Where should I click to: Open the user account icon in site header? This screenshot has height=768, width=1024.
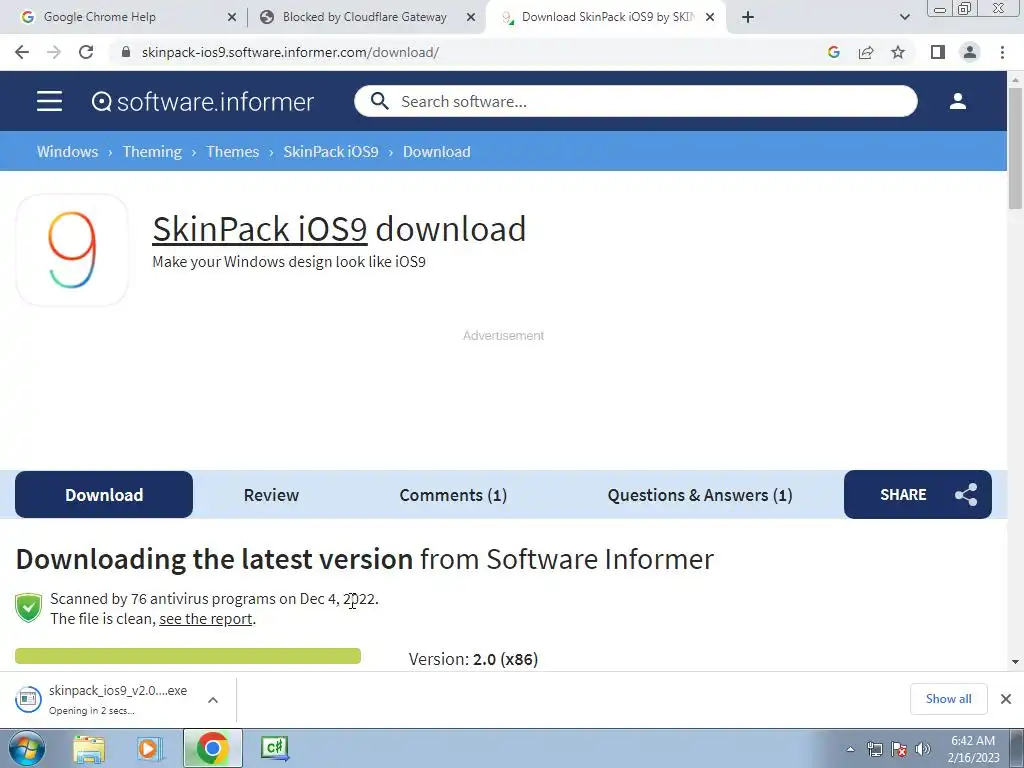(x=957, y=101)
